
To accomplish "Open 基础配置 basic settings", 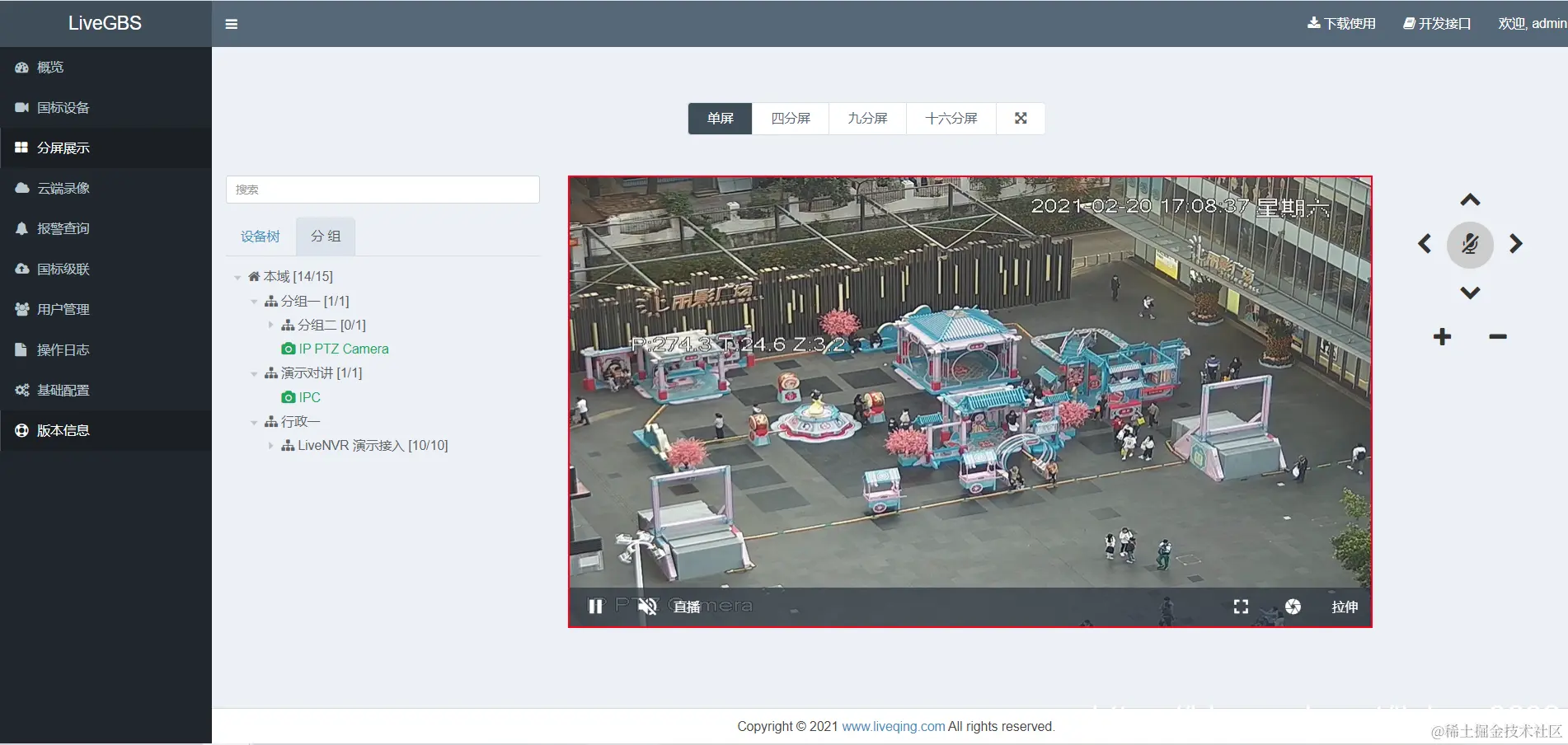I will click(106, 391).
